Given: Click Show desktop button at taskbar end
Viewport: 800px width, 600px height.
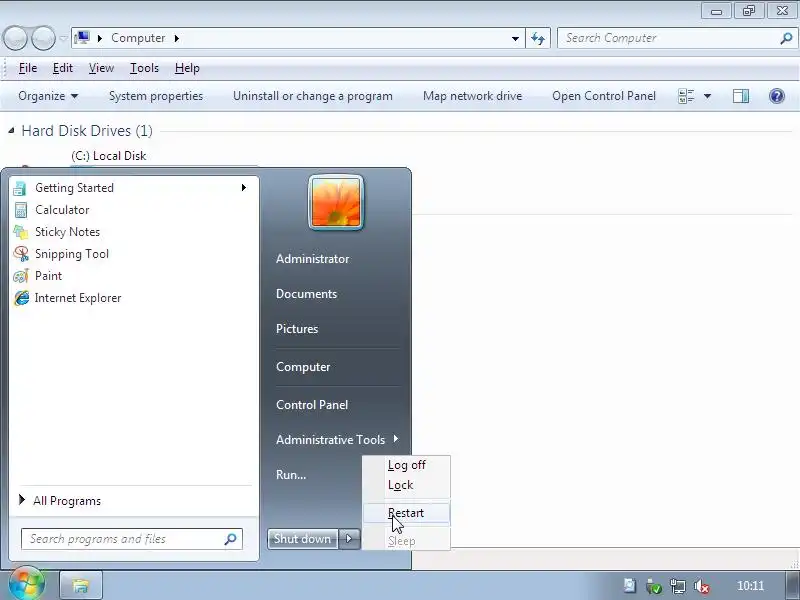Looking at the screenshot, I should coord(792,586).
